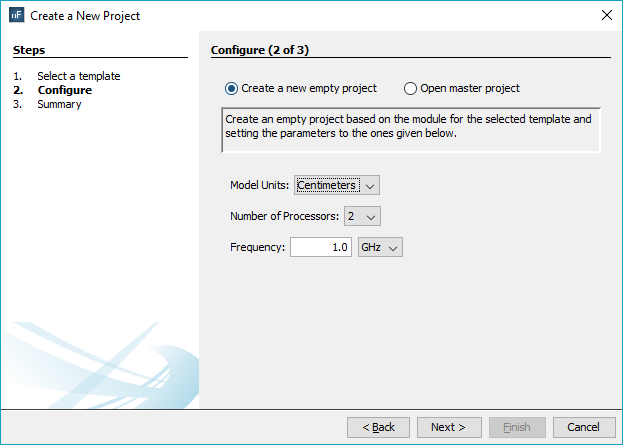Click the Frequency input field

(x=320, y=247)
